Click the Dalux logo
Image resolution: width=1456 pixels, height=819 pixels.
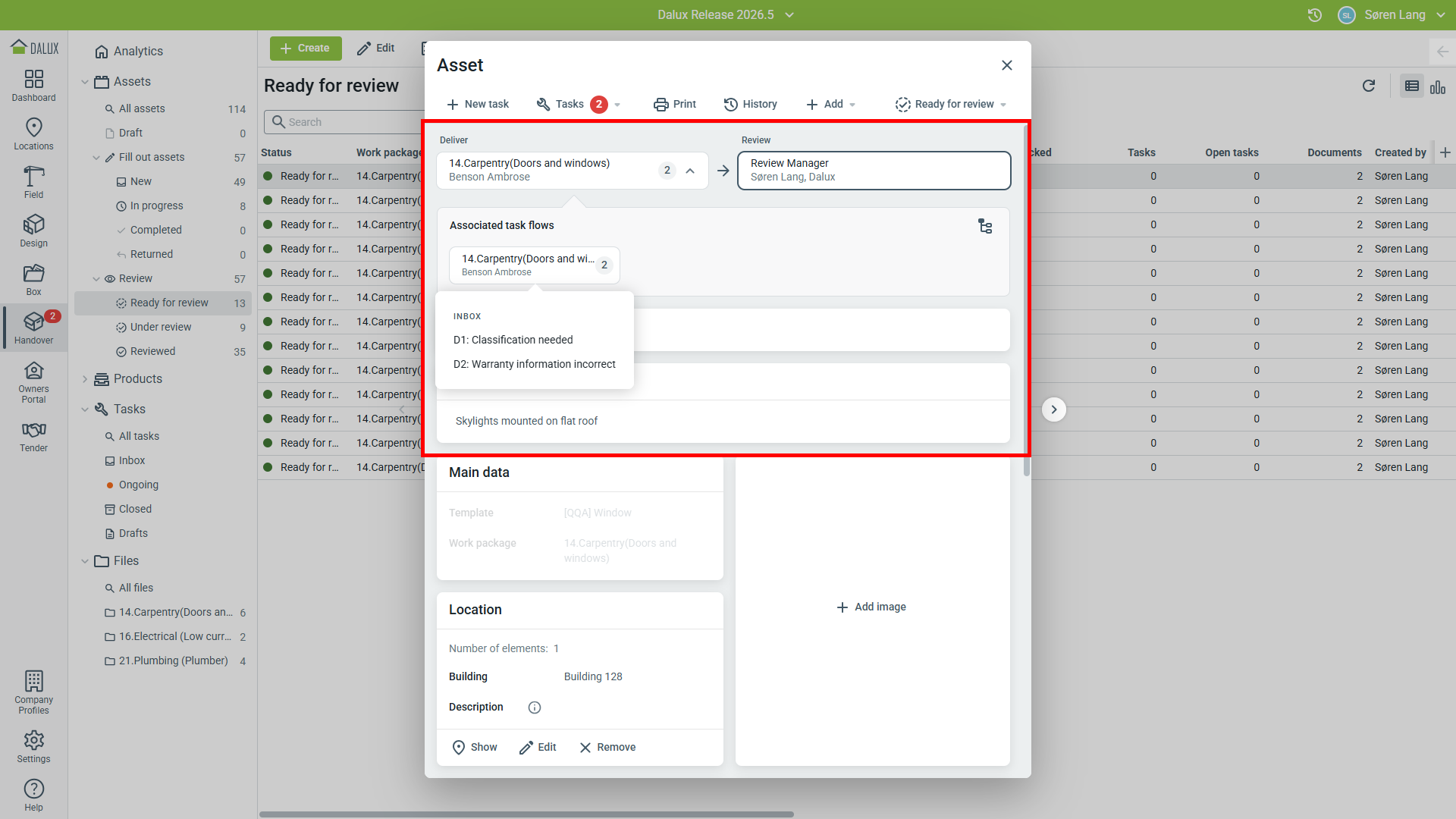pos(34,48)
